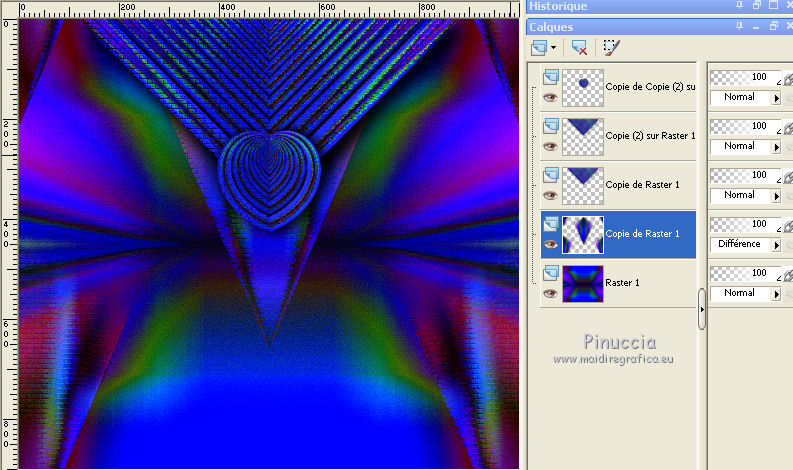This screenshot has height=470, width=793.
Task: Open the Différence blend mode dropdown
Action: (x=776, y=245)
